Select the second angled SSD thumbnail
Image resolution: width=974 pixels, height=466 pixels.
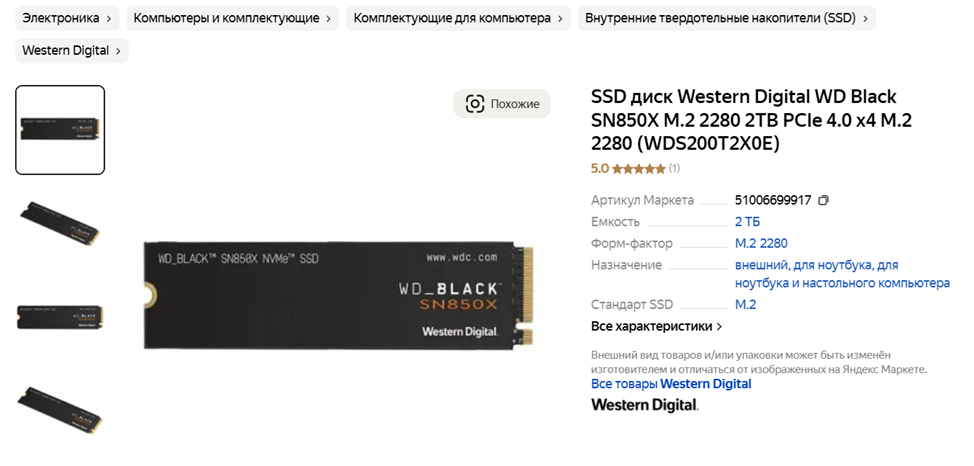pos(60,223)
